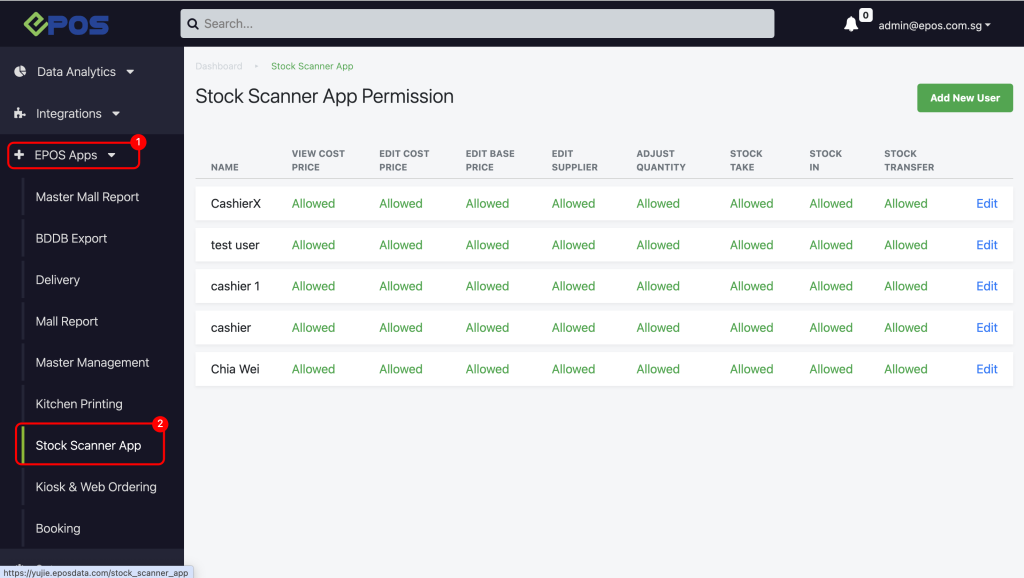
Task: Focus the Search input field
Action: tap(480, 24)
